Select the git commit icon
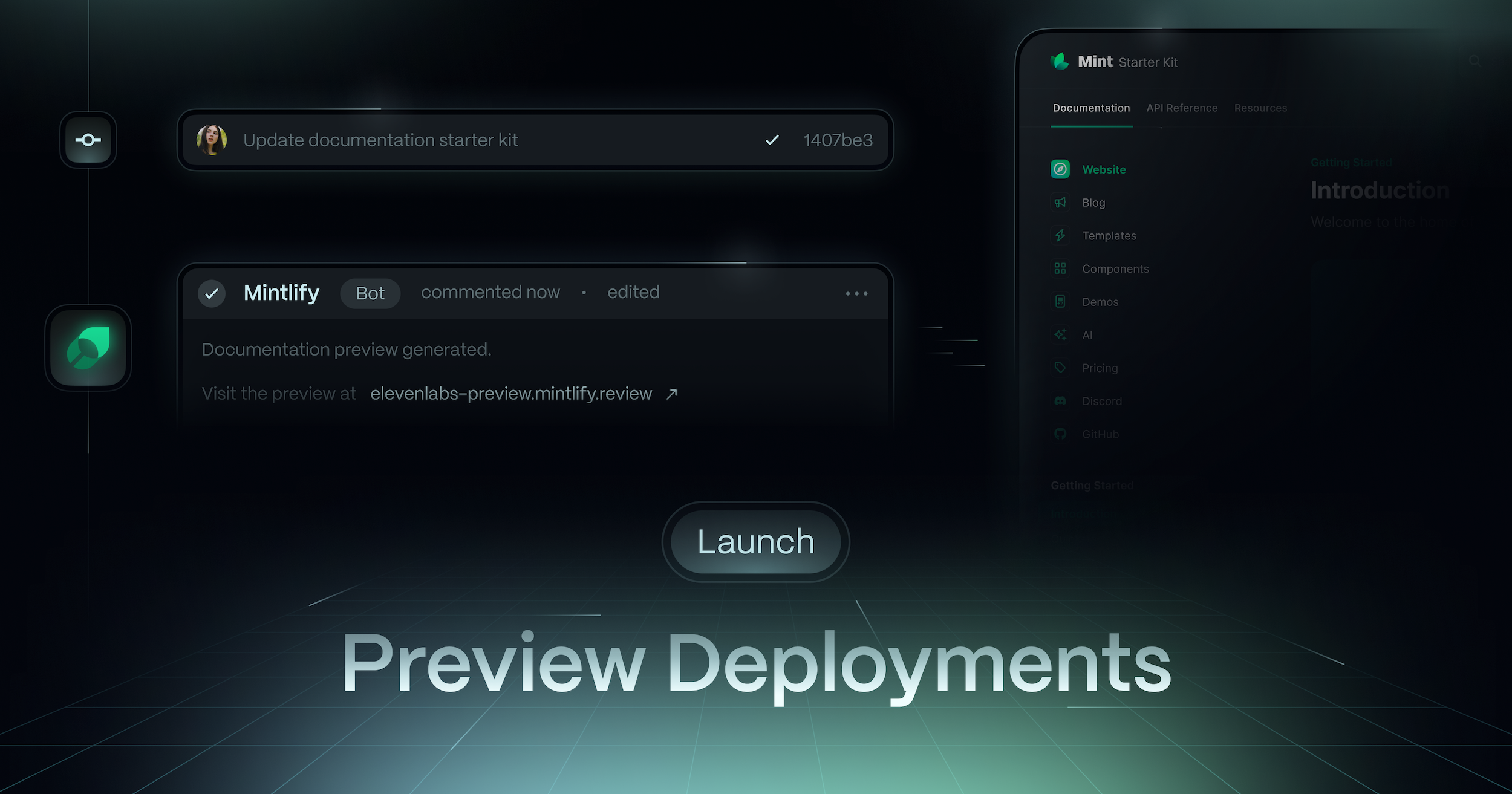 point(88,140)
